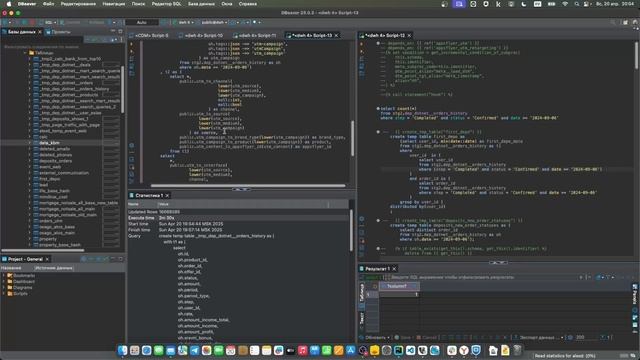
Task: Open Script-12 editor settings gear icon
Action: (x=362, y=219)
